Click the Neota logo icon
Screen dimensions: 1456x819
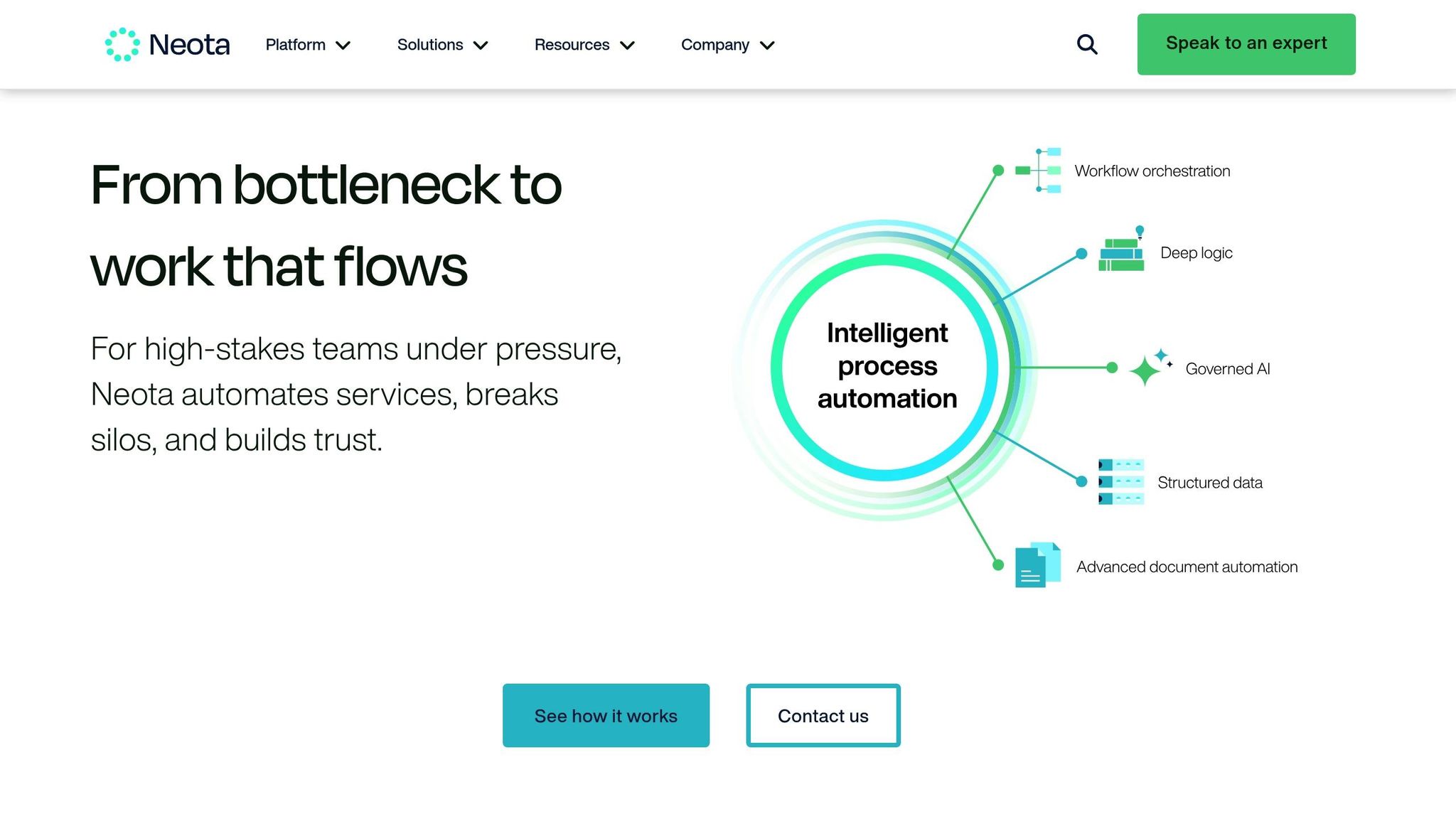tap(122, 44)
